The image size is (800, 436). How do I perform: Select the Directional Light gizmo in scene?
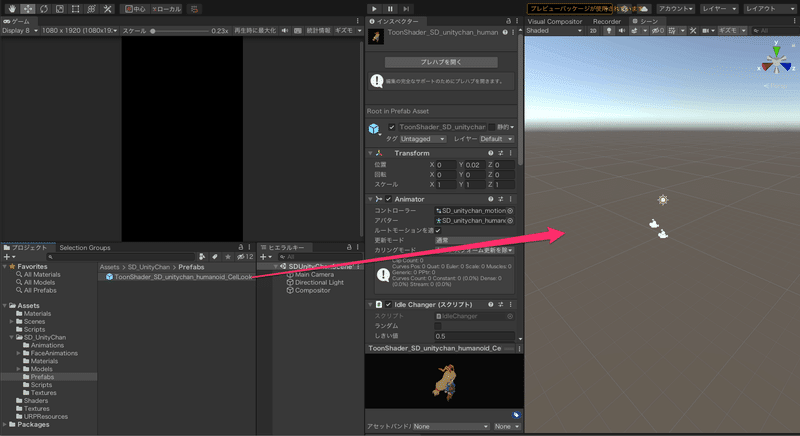point(663,200)
